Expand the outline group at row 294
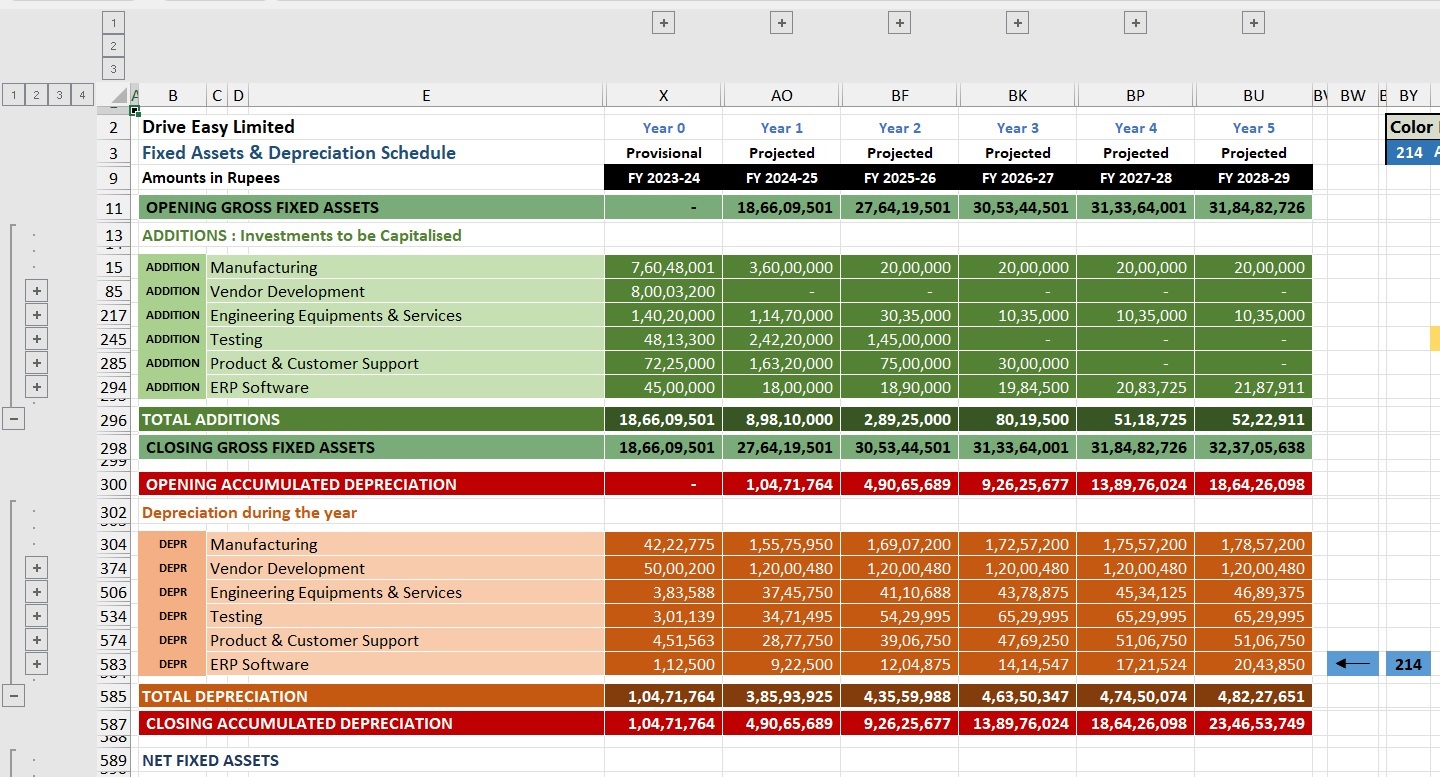Screen dimensions: 1440x777 37,387
